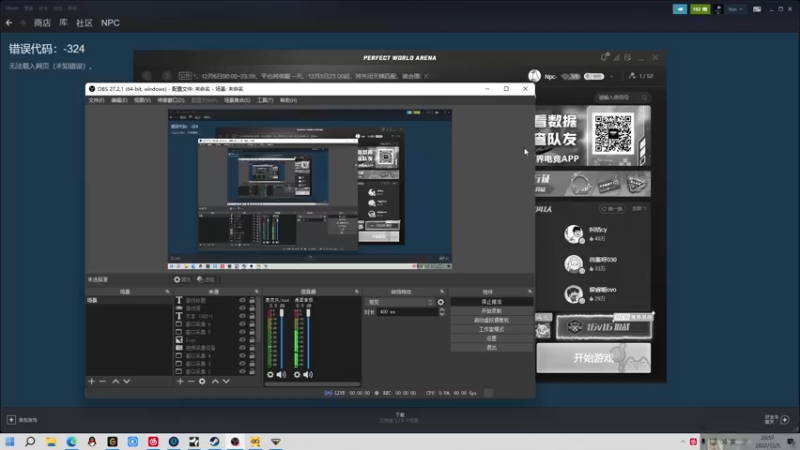Image resolution: width=800 pixels, height=450 pixels.
Task: Open scene transition type dropdown
Action: [400, 302]
